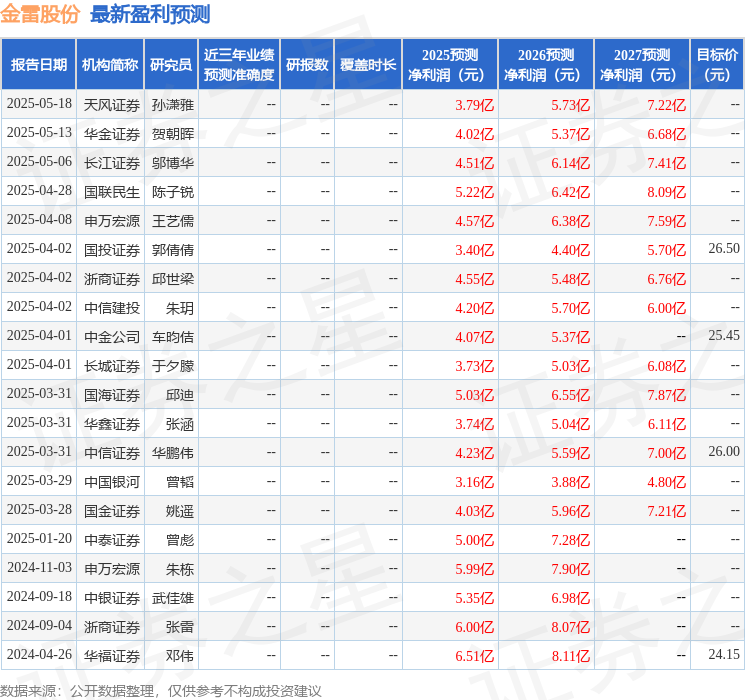The height and width of the screenshot is (700, 745).
Task: Select the 长江证券 institution cell
Action: click(x=112, y=163)
